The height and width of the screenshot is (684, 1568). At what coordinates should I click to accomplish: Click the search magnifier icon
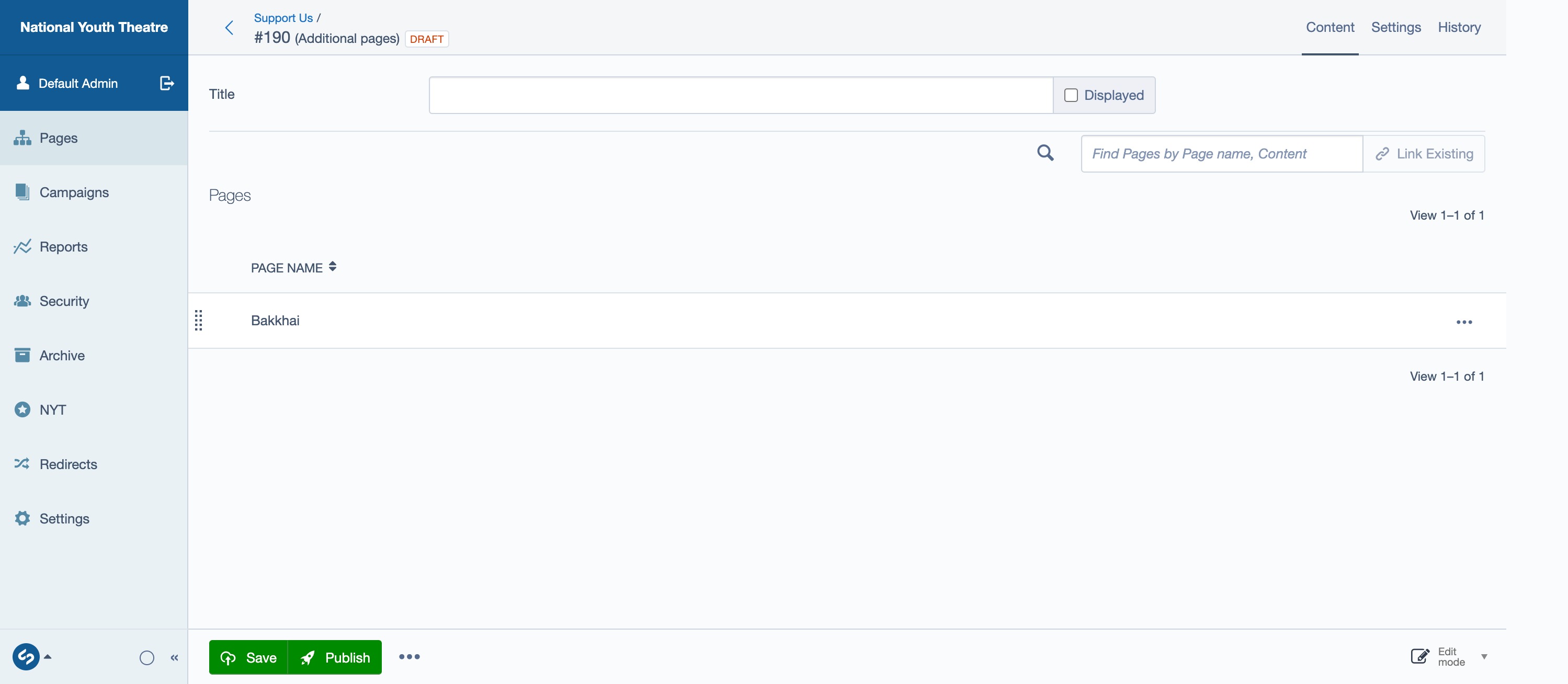pyautogui.click(x=1045, y=153)
